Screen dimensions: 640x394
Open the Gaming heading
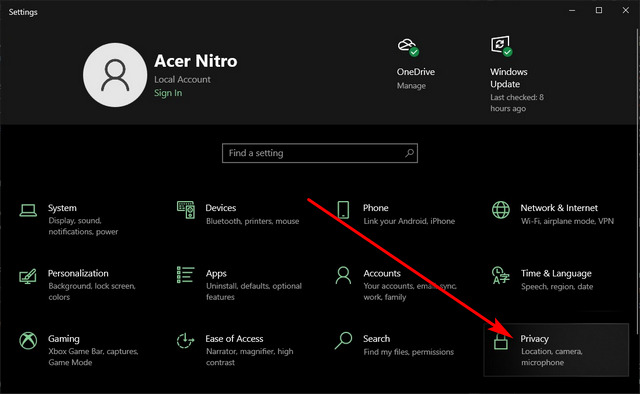tap(64, 339)
